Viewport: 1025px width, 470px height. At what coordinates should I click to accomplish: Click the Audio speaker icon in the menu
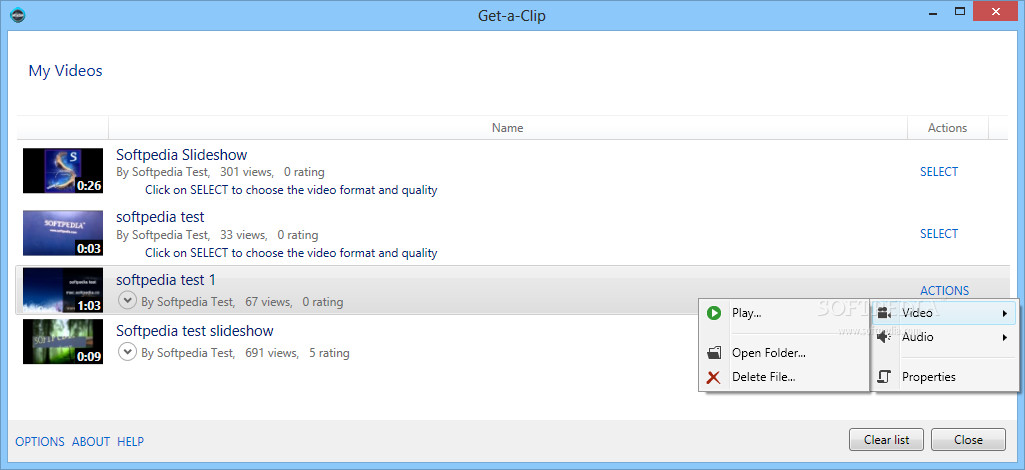[x=884, y=337]
